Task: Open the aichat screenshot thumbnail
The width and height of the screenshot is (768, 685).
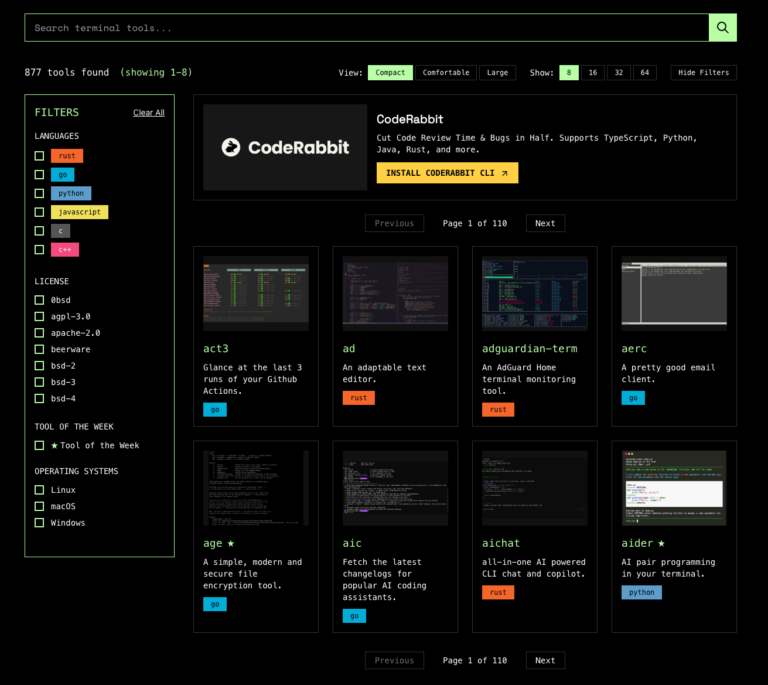Action: click(x=534, y=488)
